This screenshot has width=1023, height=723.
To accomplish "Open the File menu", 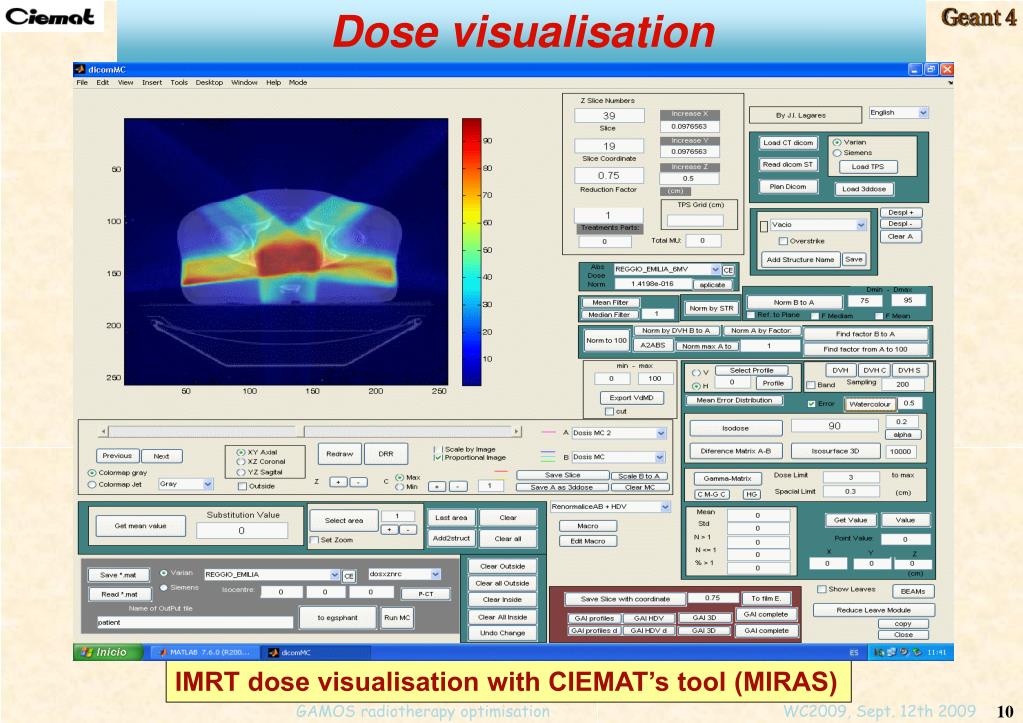I will coord(82,83).
